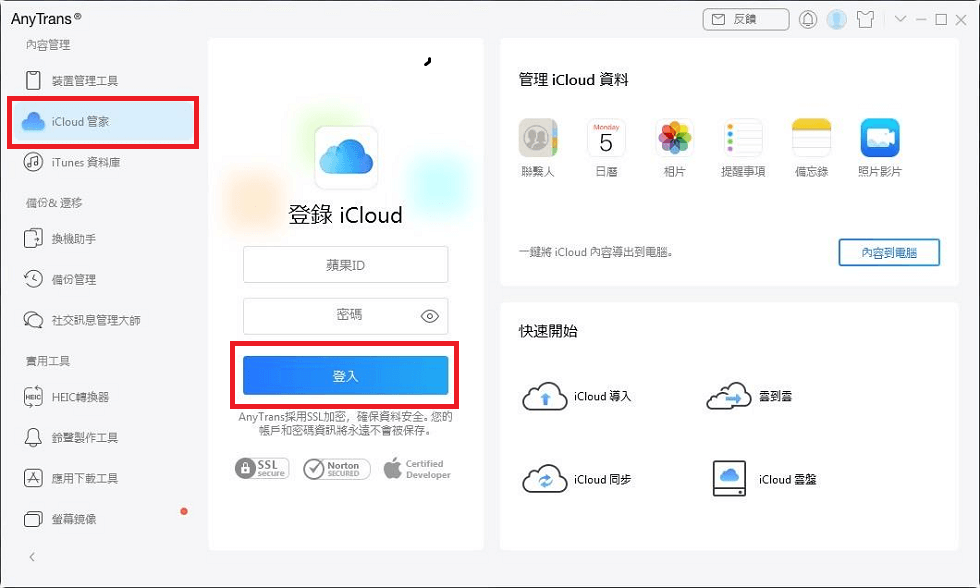980x588 pixels.
Task: Open 換機助手 sidebar item
Action: [60, 239]
